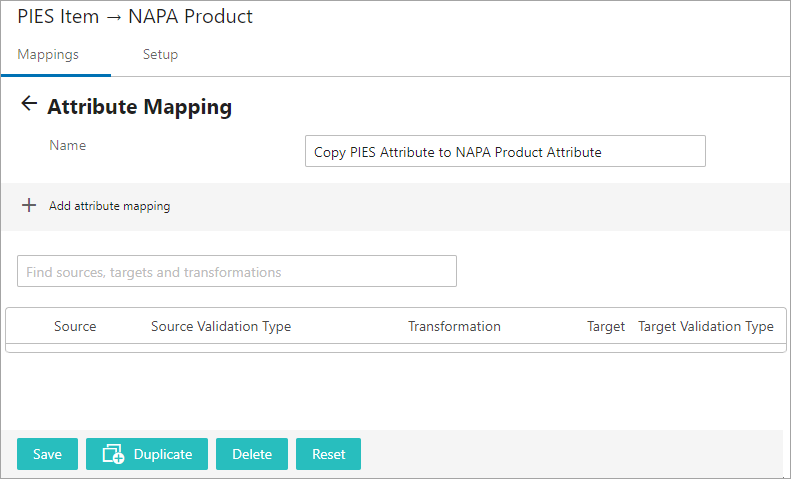The width and height of the screenshot is (791, 479).
Task: Click the Transformation column header
Action: 454,326
